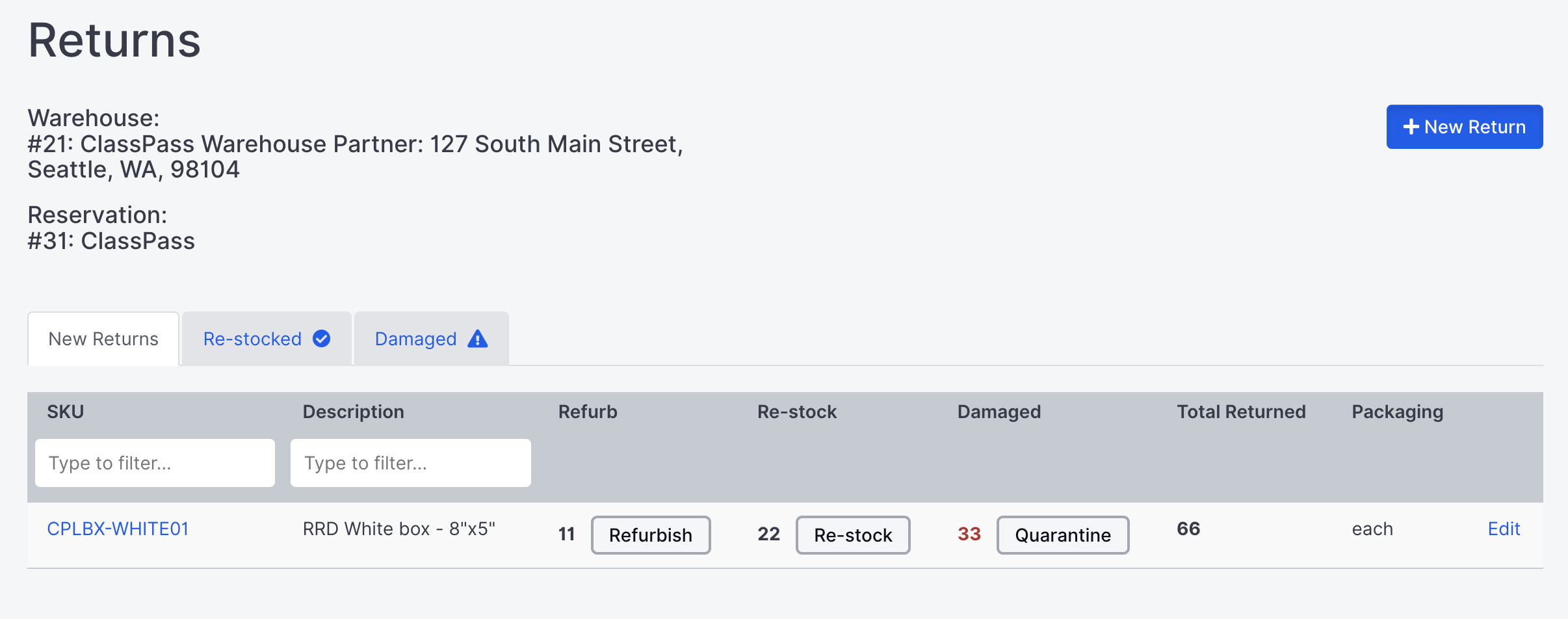Switch to the Re-stocked tab
Viewport: 1568px width, 619px height.
[267, 339]
